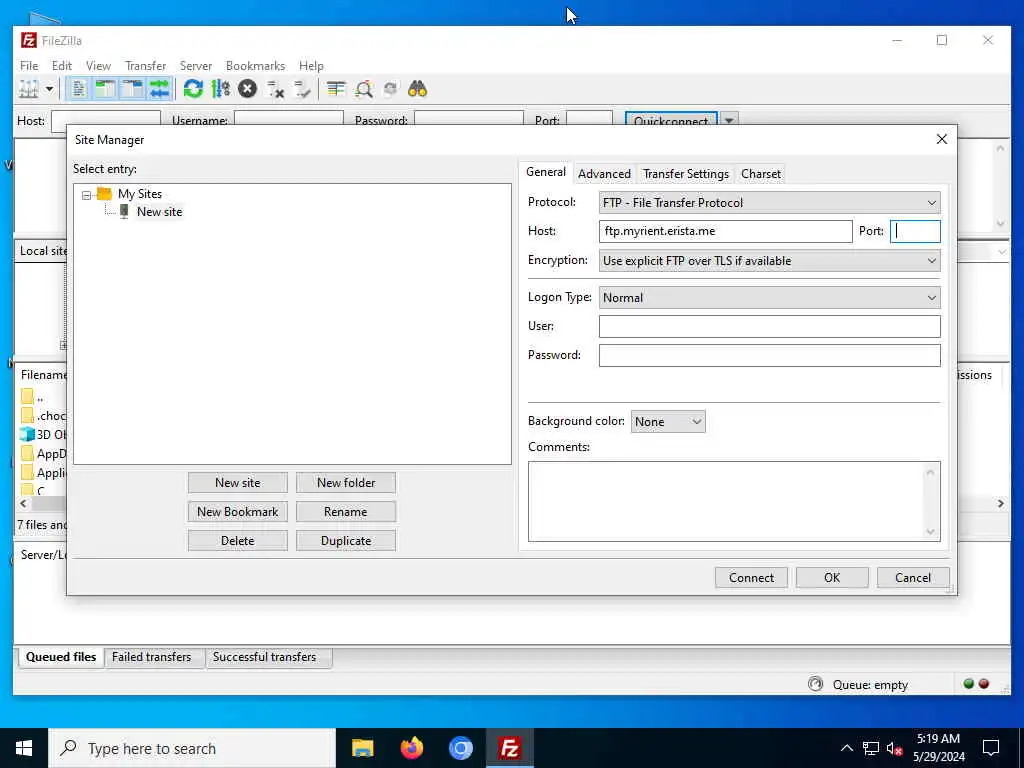The width and height of the screenshot is (1024, 768).
Task: Click the Windows taskbar search box
Action: 192,748
